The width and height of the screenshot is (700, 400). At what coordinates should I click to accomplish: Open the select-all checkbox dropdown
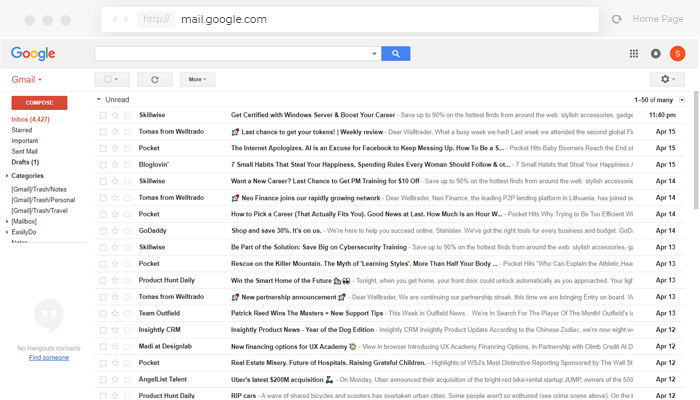pos(112,79)
